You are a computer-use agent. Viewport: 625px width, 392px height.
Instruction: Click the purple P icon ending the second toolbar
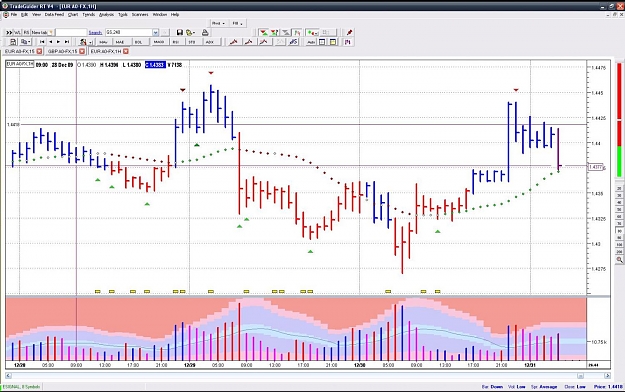348,42
